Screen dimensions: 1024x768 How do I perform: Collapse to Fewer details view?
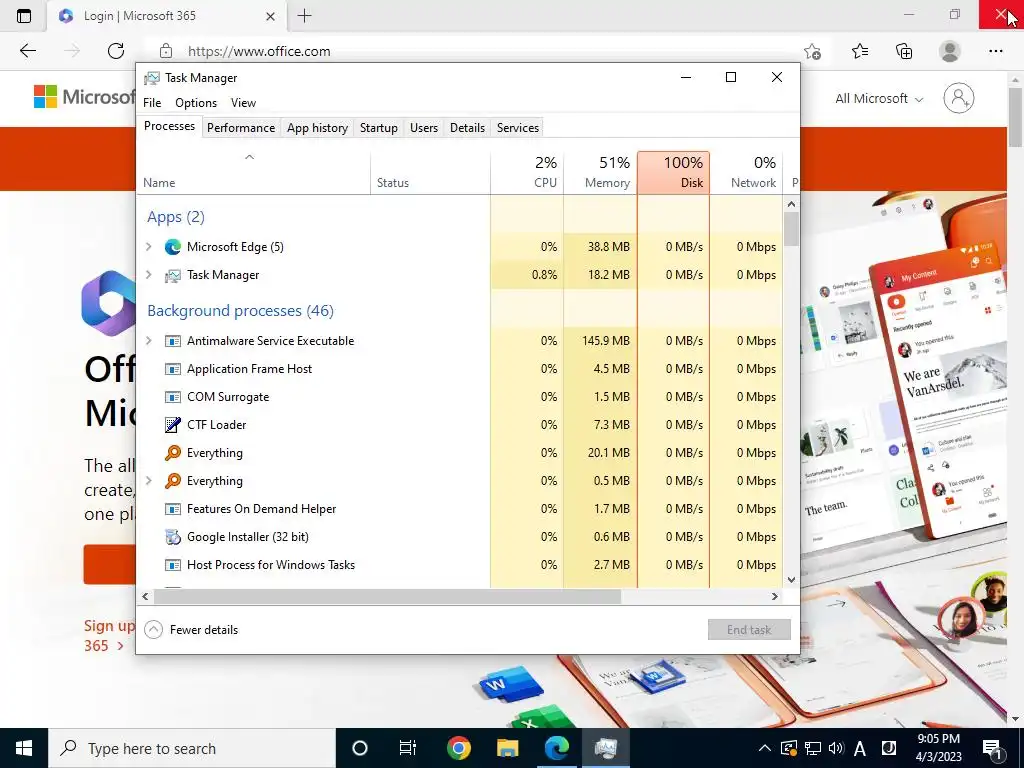tap(191, 630)
